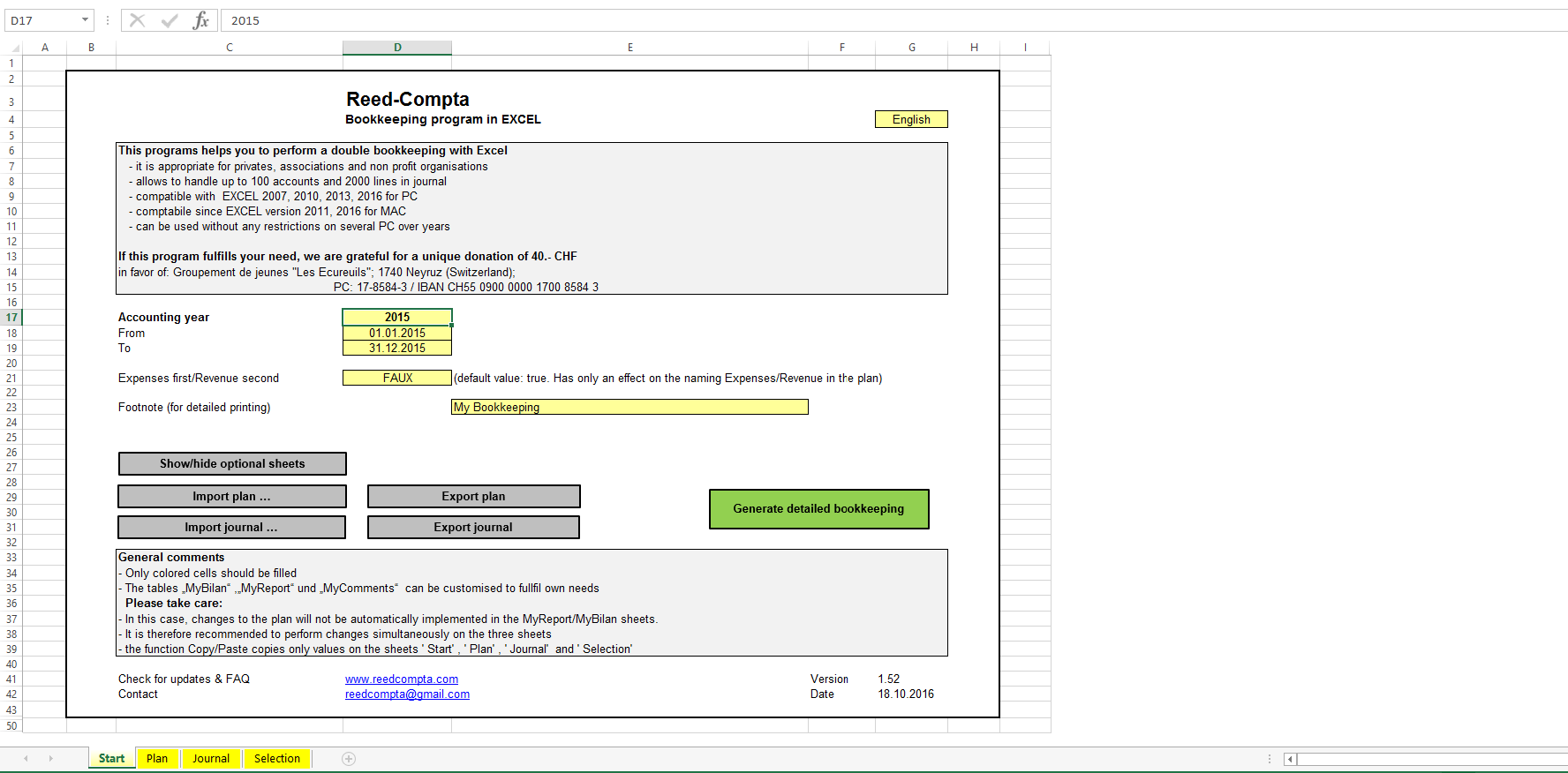Click the Import plan ... button
Screen dimensions: 1568x773
232,496
